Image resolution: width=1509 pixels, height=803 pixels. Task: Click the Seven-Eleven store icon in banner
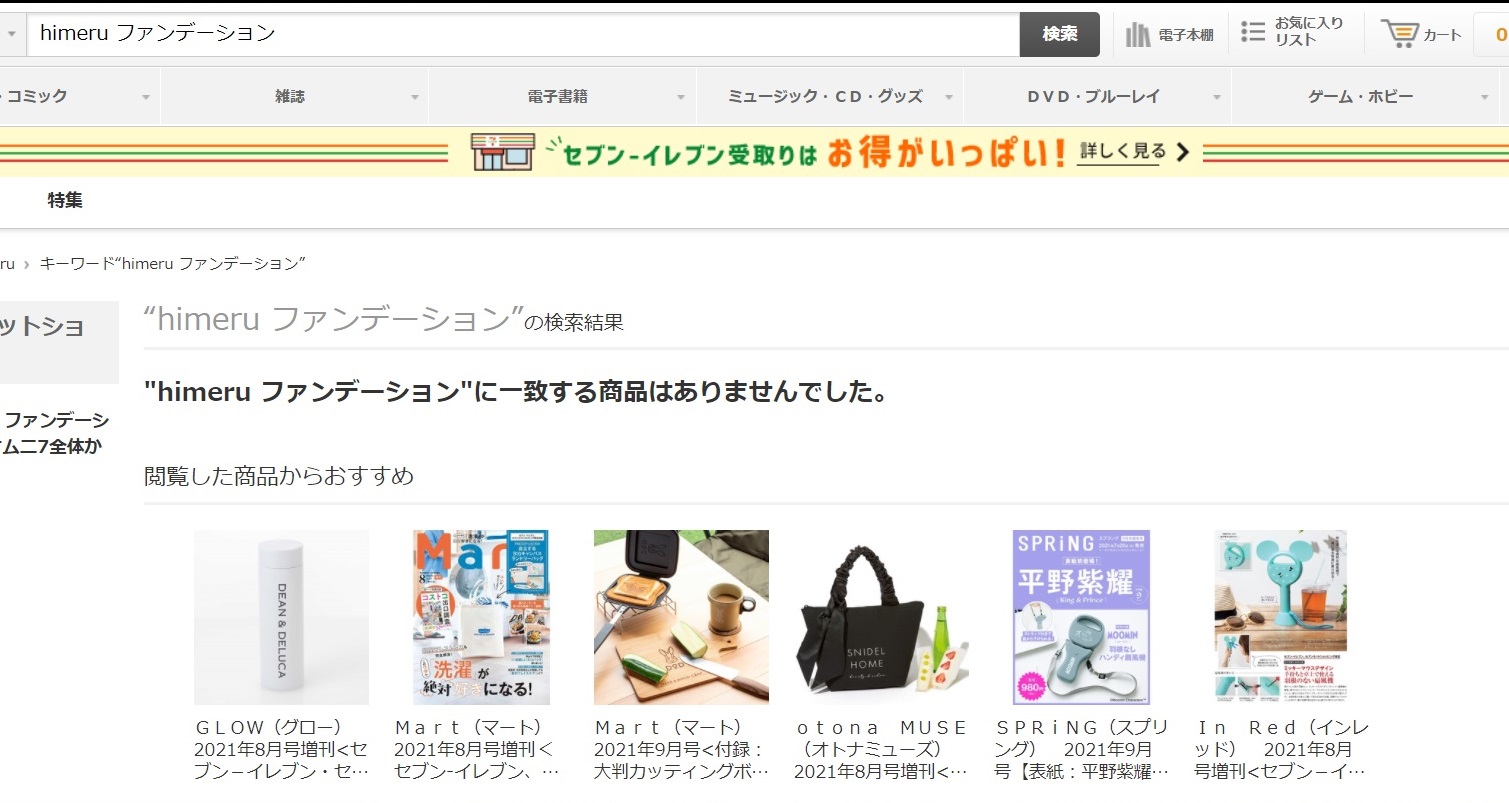pos(501,153)
